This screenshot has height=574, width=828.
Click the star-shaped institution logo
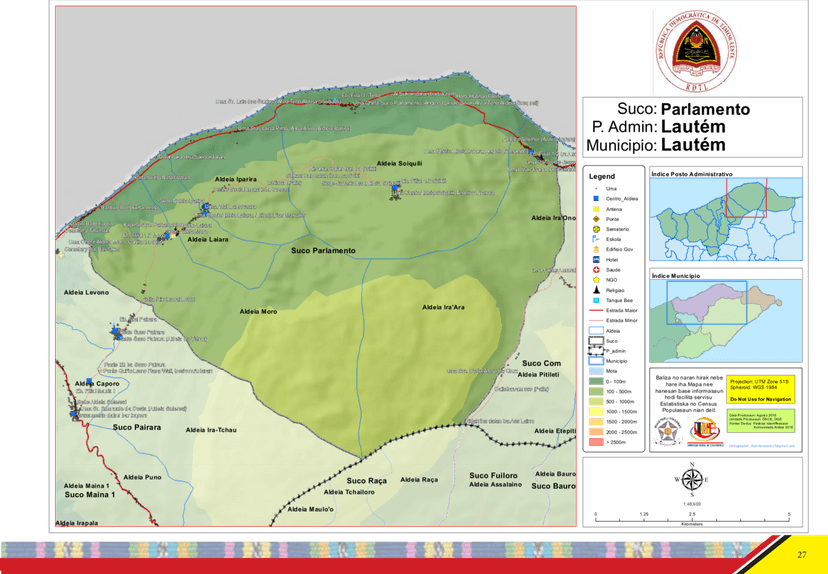point(668,431)
